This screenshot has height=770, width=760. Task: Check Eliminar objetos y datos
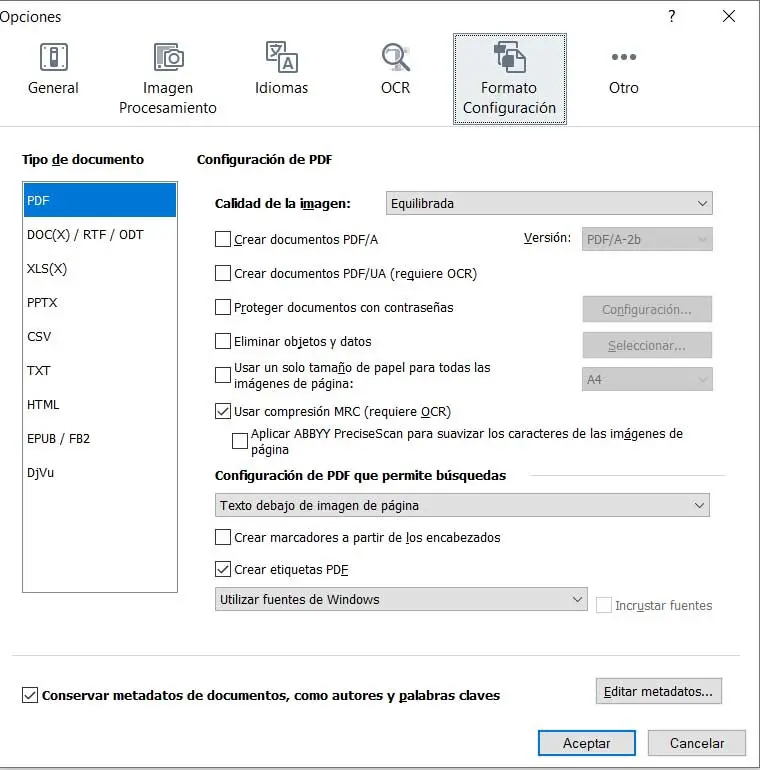pos(223,341)
